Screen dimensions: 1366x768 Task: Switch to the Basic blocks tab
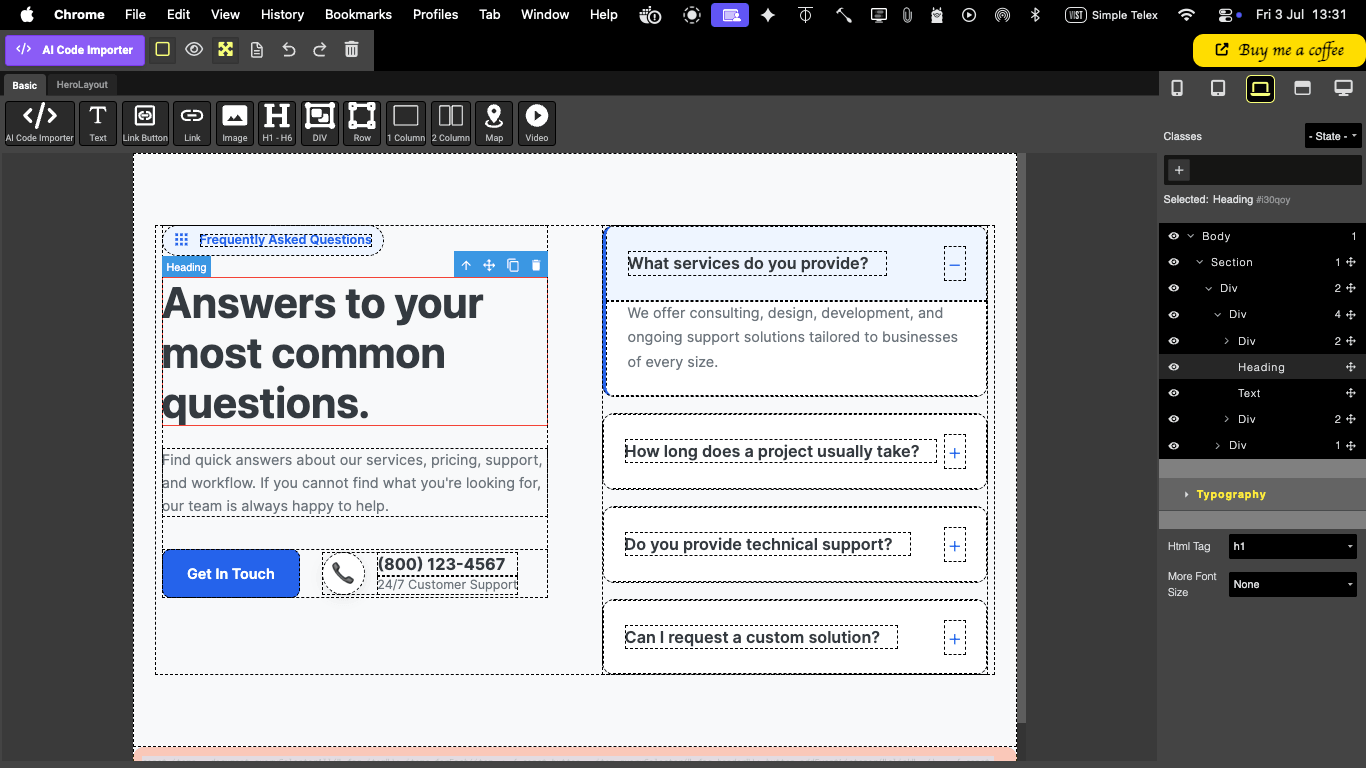pos(25,85)
